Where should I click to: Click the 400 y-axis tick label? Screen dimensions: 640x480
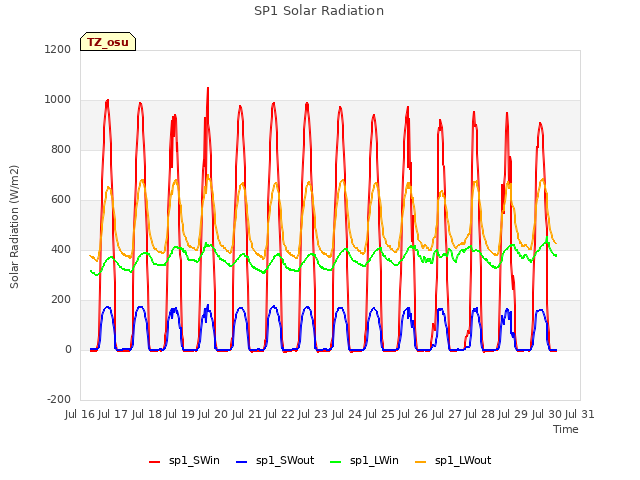[61, 249]
